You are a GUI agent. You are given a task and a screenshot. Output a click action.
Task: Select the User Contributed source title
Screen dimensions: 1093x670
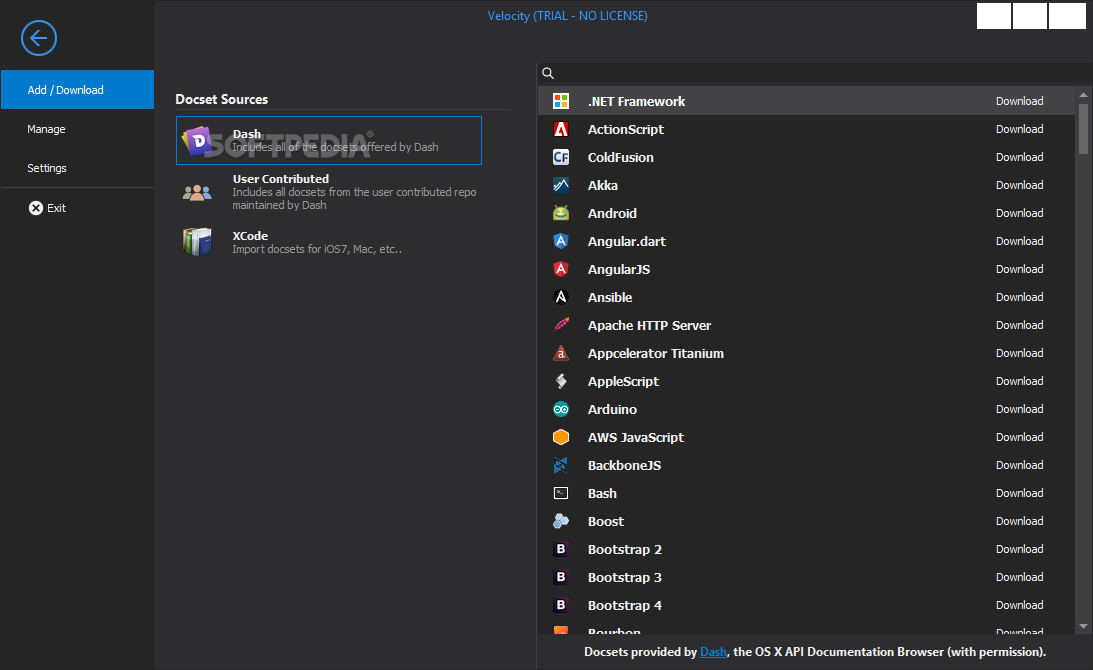[x=280, y=178]
